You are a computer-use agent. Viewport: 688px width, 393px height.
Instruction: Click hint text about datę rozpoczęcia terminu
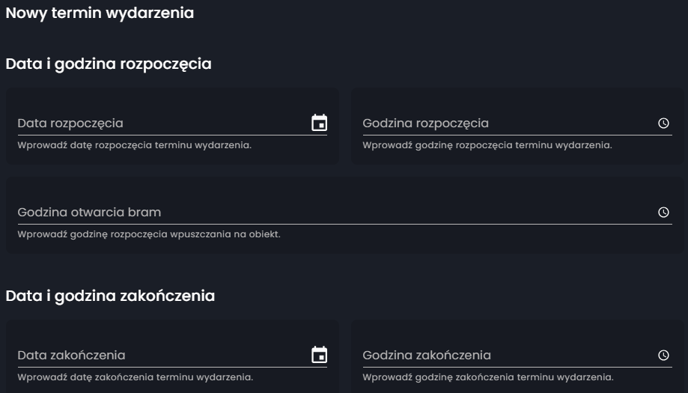(x=134, y=145)
